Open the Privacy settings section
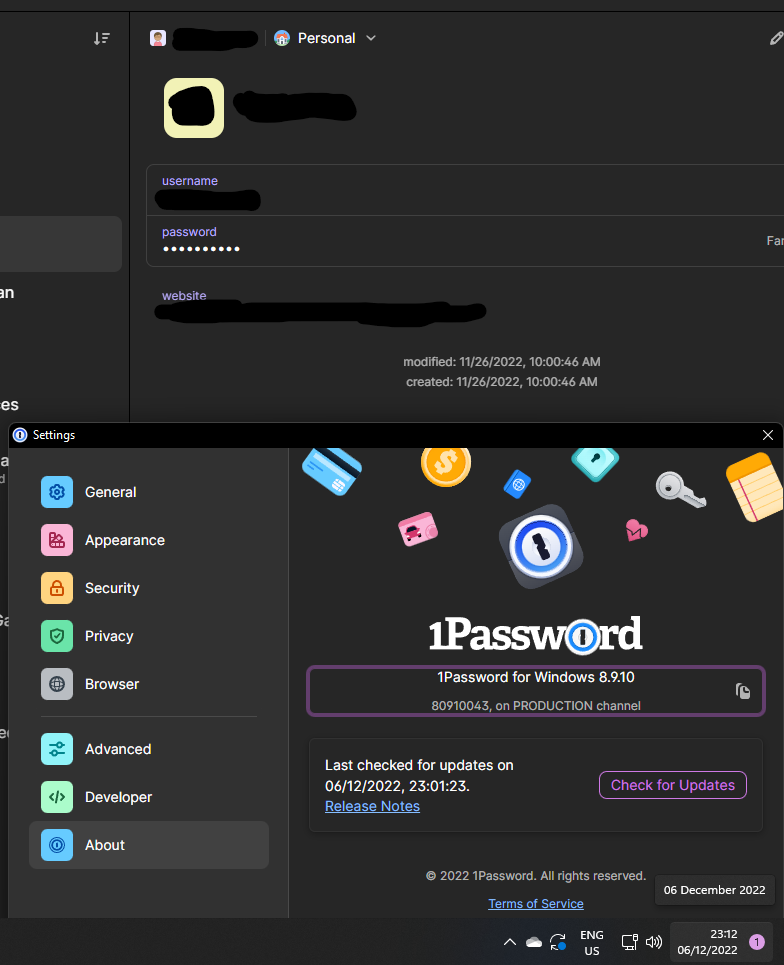Viewport: 784px width, 965px height. tap(149, 636)
